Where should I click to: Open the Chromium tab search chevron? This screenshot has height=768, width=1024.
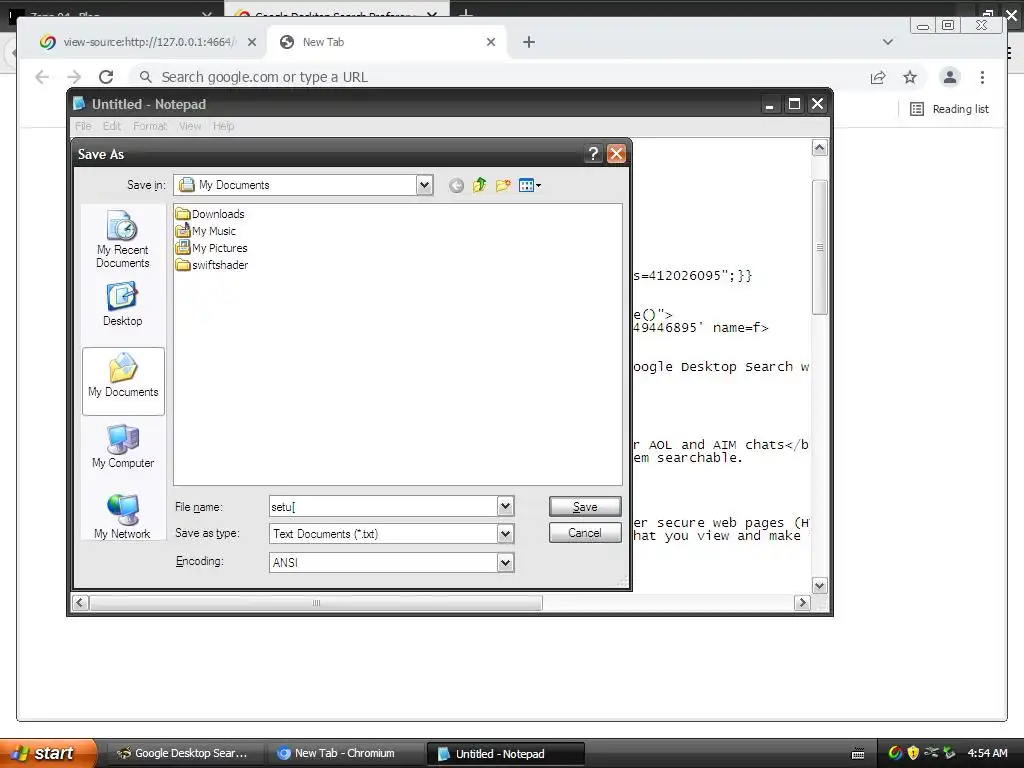[888, 42]
